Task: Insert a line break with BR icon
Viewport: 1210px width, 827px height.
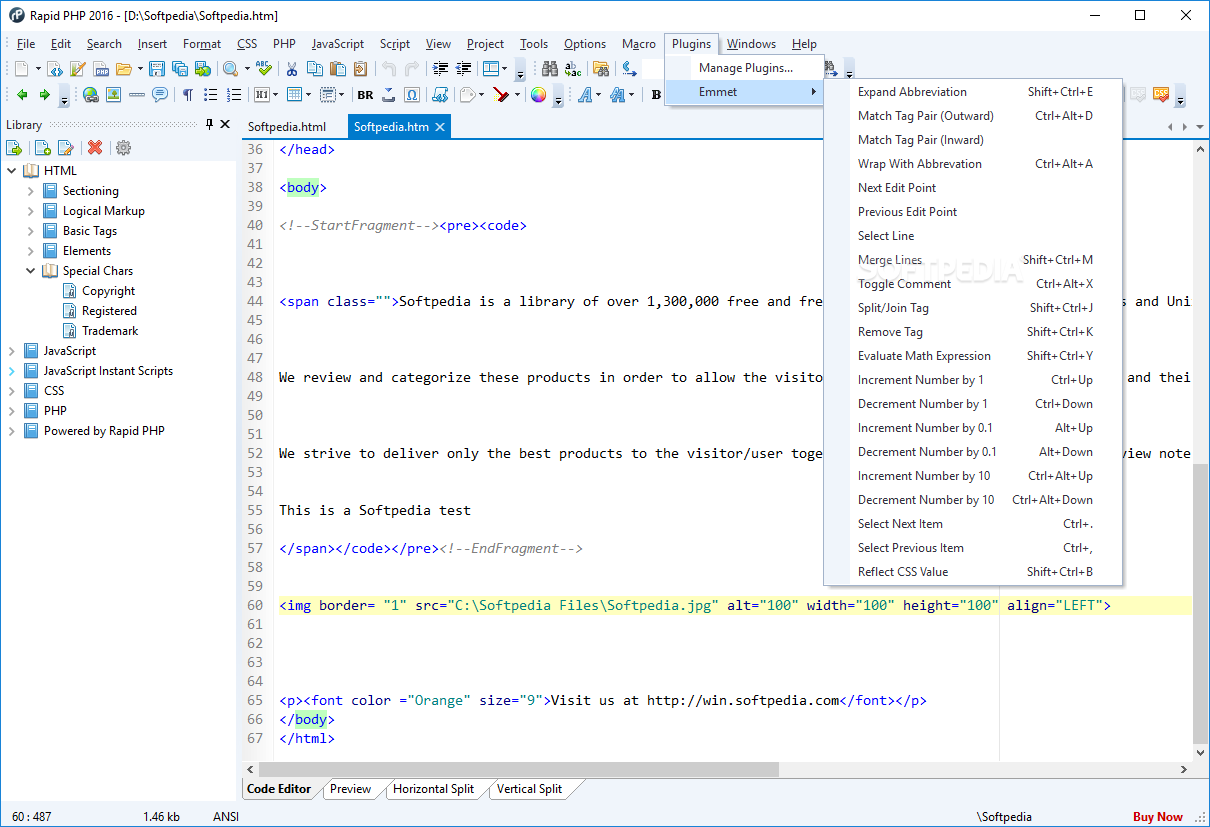Action: click(365, 95)
